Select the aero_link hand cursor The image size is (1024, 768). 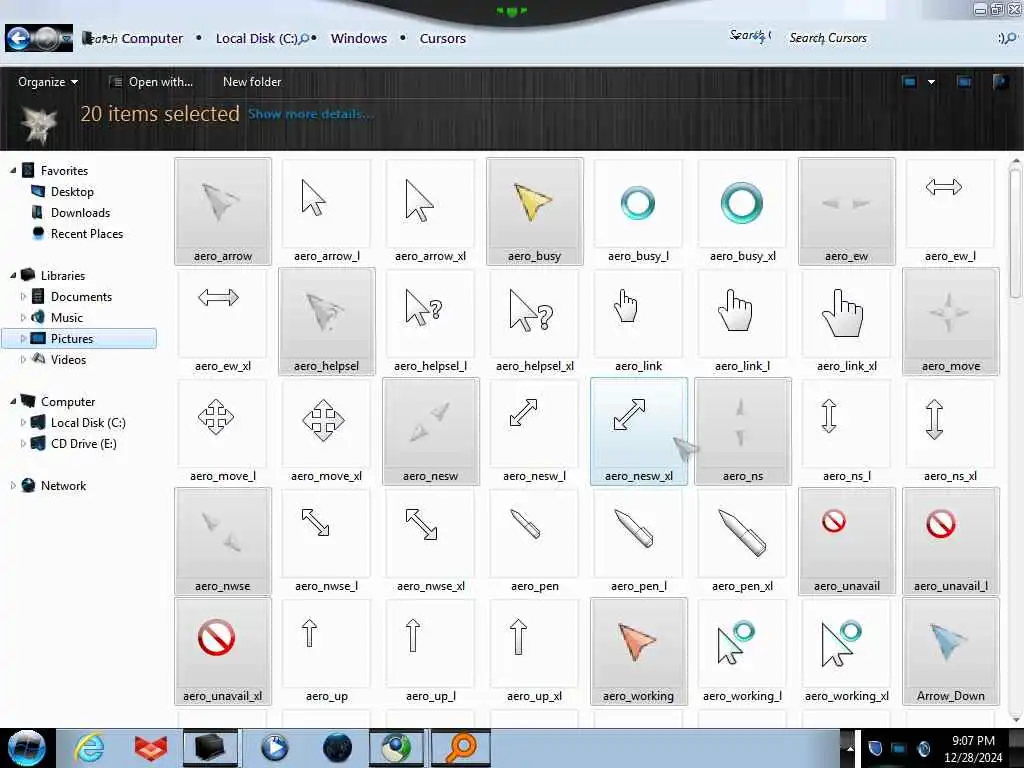click(x=638, y=321)
